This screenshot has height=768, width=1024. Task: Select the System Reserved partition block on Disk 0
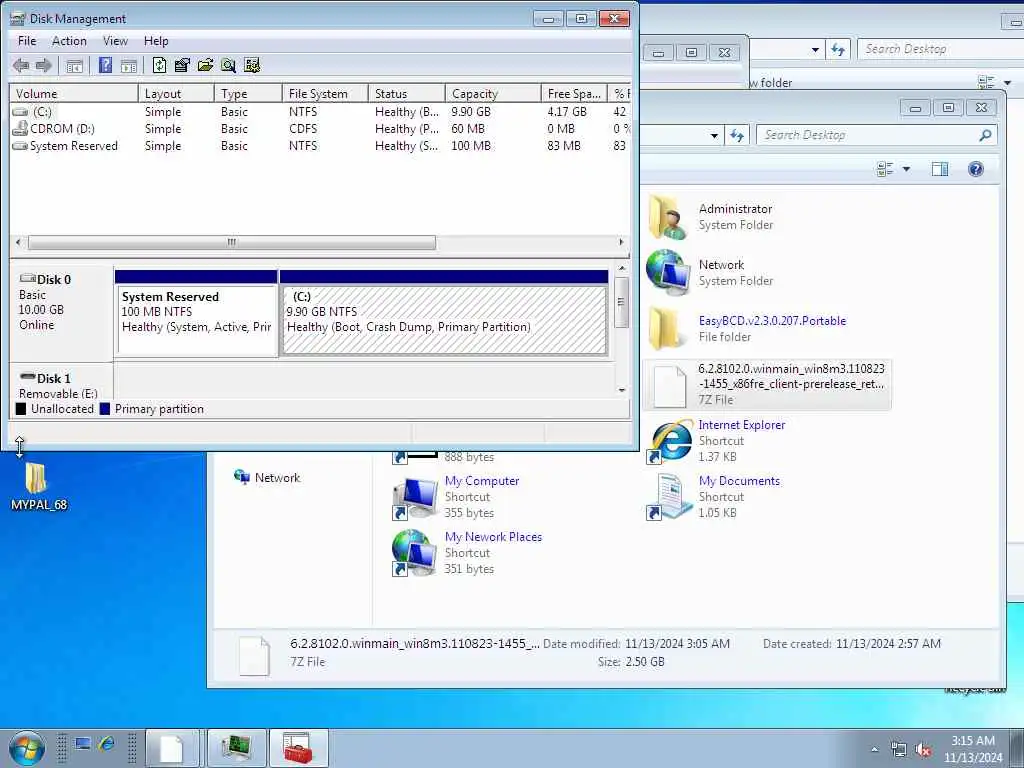click(196, 313)
